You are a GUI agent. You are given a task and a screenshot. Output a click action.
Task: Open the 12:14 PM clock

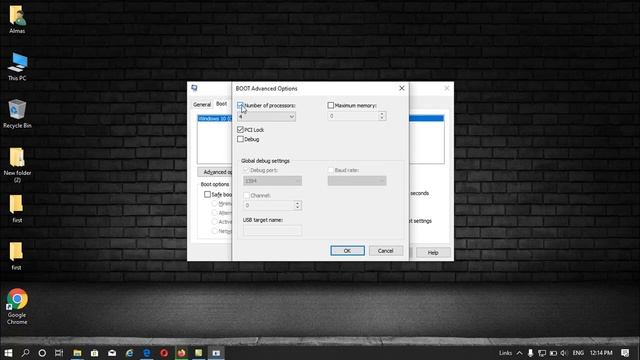pos(601,353)
